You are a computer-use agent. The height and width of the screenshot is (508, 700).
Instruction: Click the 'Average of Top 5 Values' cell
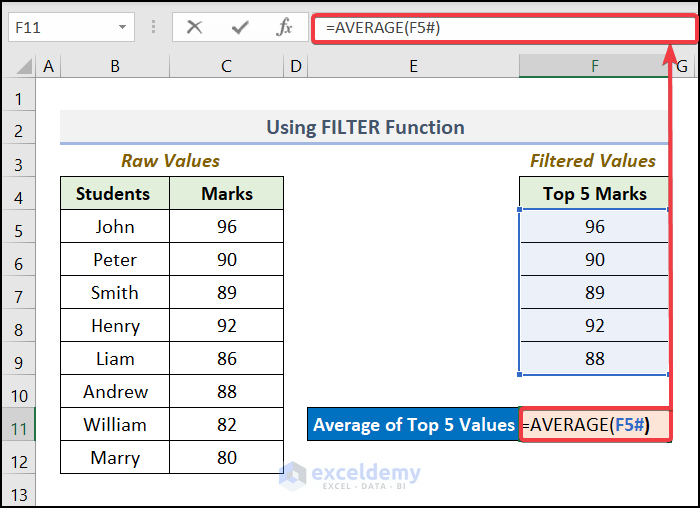(413, 425)
